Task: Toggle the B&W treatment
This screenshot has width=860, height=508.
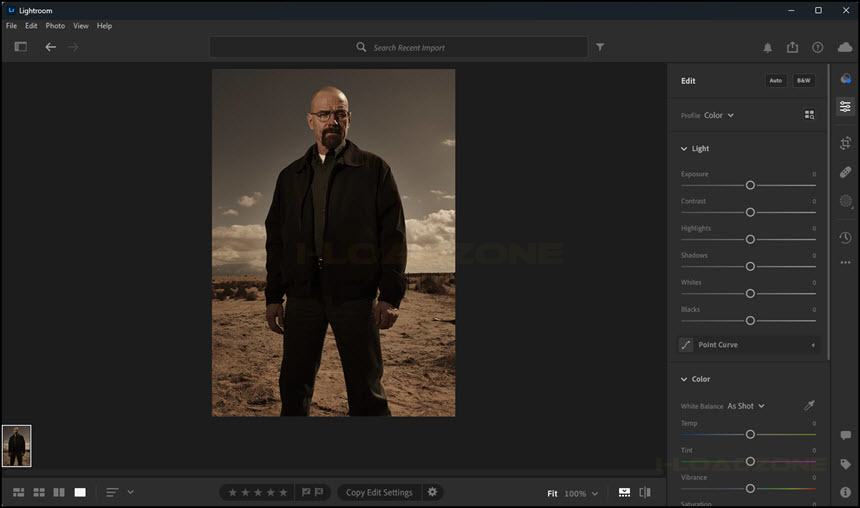Action: point(804,81)
